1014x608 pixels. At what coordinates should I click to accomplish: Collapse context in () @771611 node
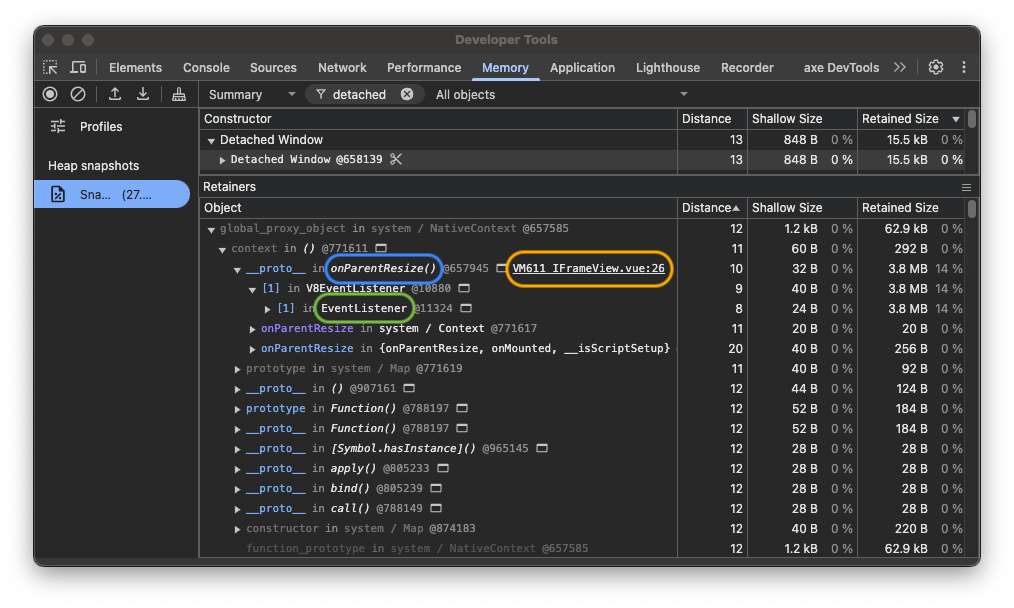click(x=222, y=249)
